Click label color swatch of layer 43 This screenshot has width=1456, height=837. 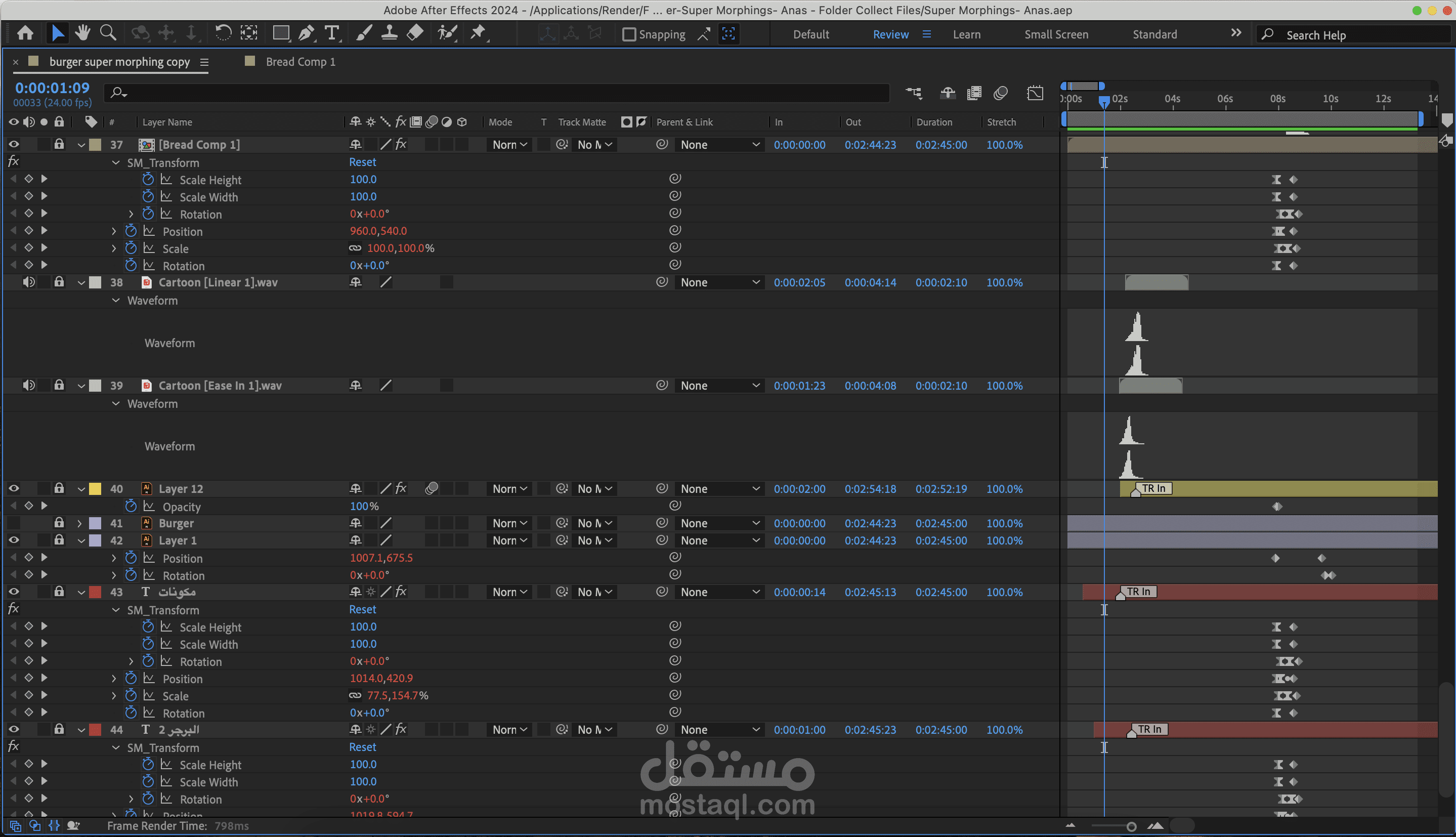(96, 592)
